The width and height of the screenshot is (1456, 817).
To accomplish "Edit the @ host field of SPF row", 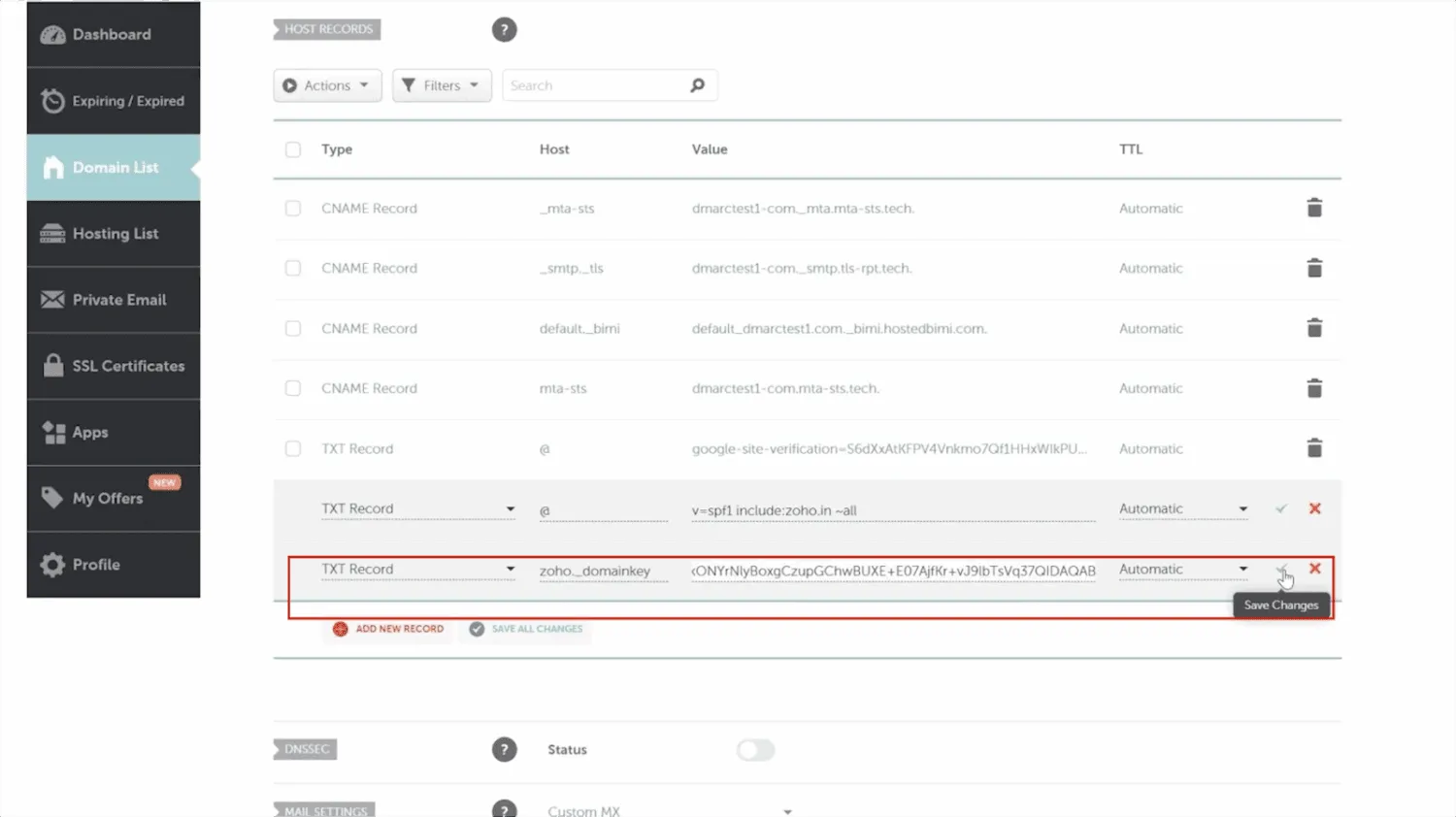I will (603, 510).
